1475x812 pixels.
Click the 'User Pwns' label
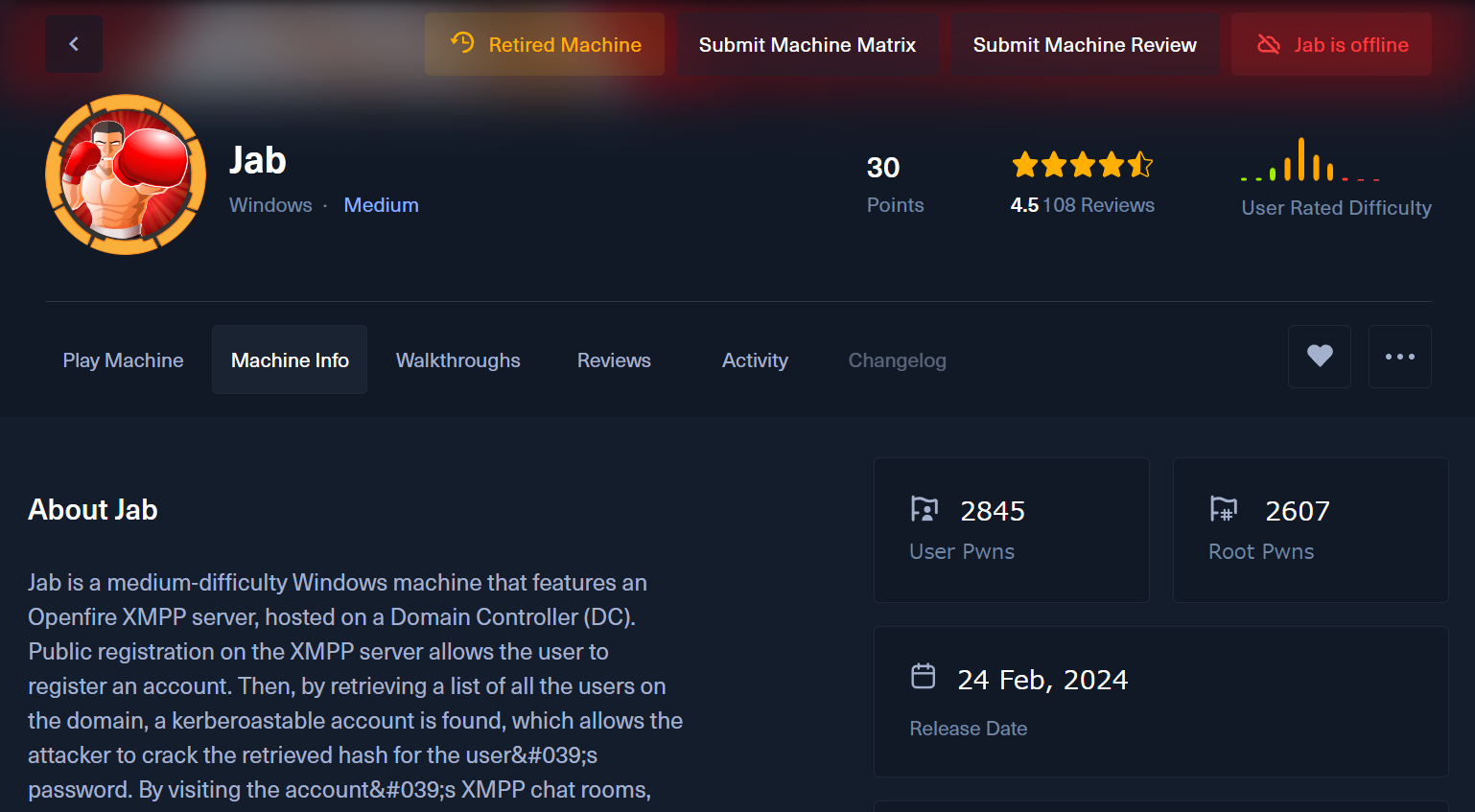point(962,551)
